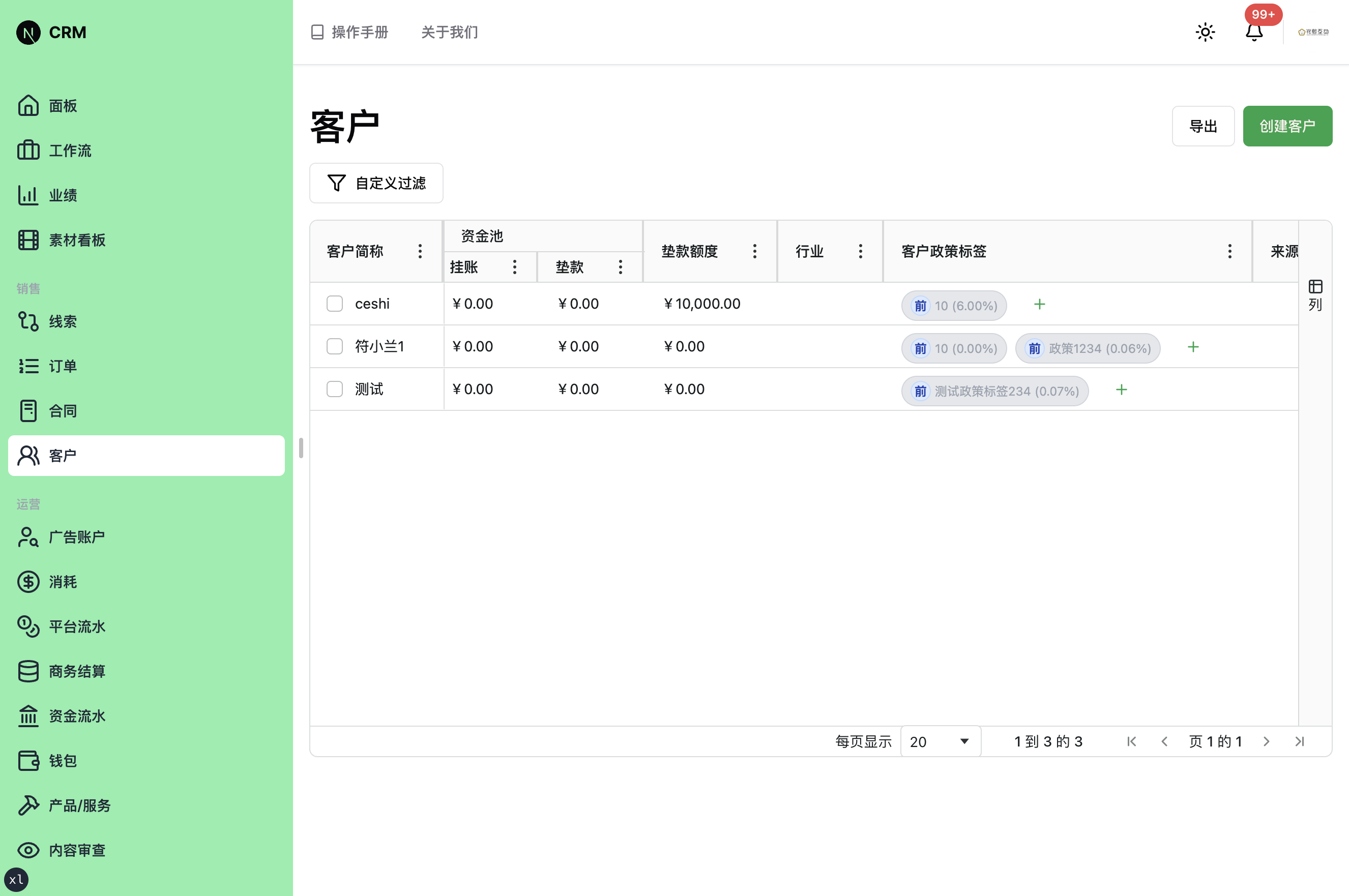Select the ceshi row checkbox
This screenshot has width=1349, height=896.
click(334, 304)
